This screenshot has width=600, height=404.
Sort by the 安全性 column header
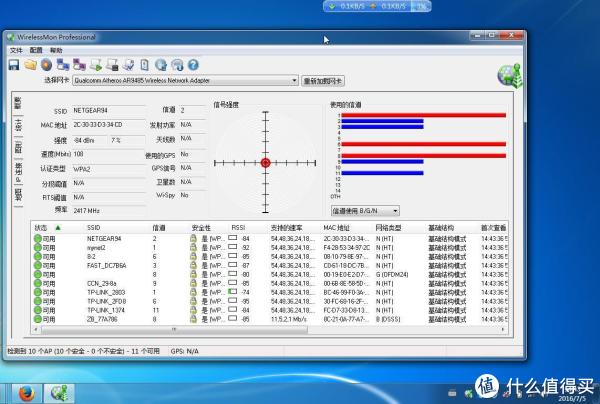pos(201,228)
